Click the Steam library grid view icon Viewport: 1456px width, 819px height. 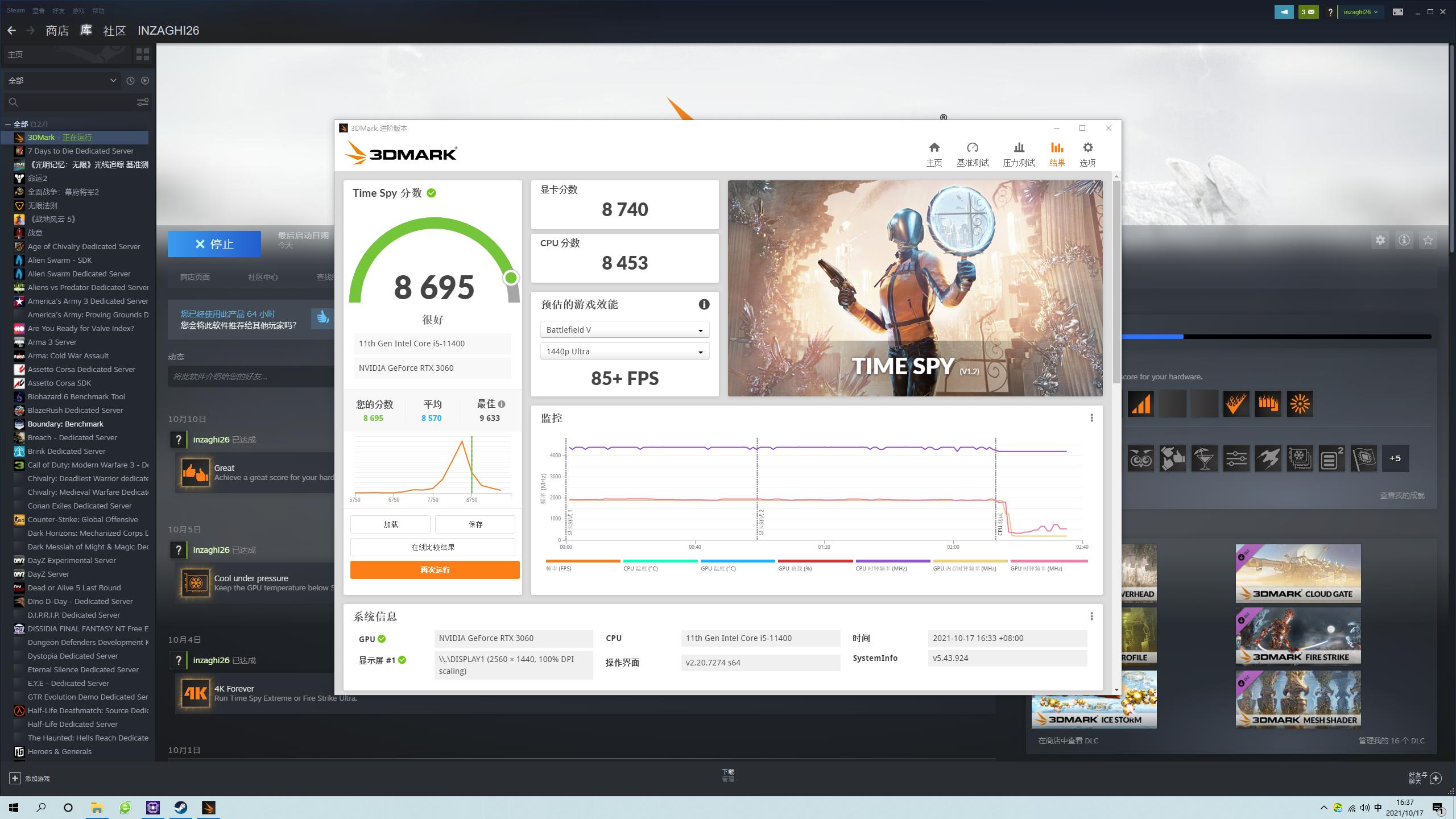click(x=142, y=55)
